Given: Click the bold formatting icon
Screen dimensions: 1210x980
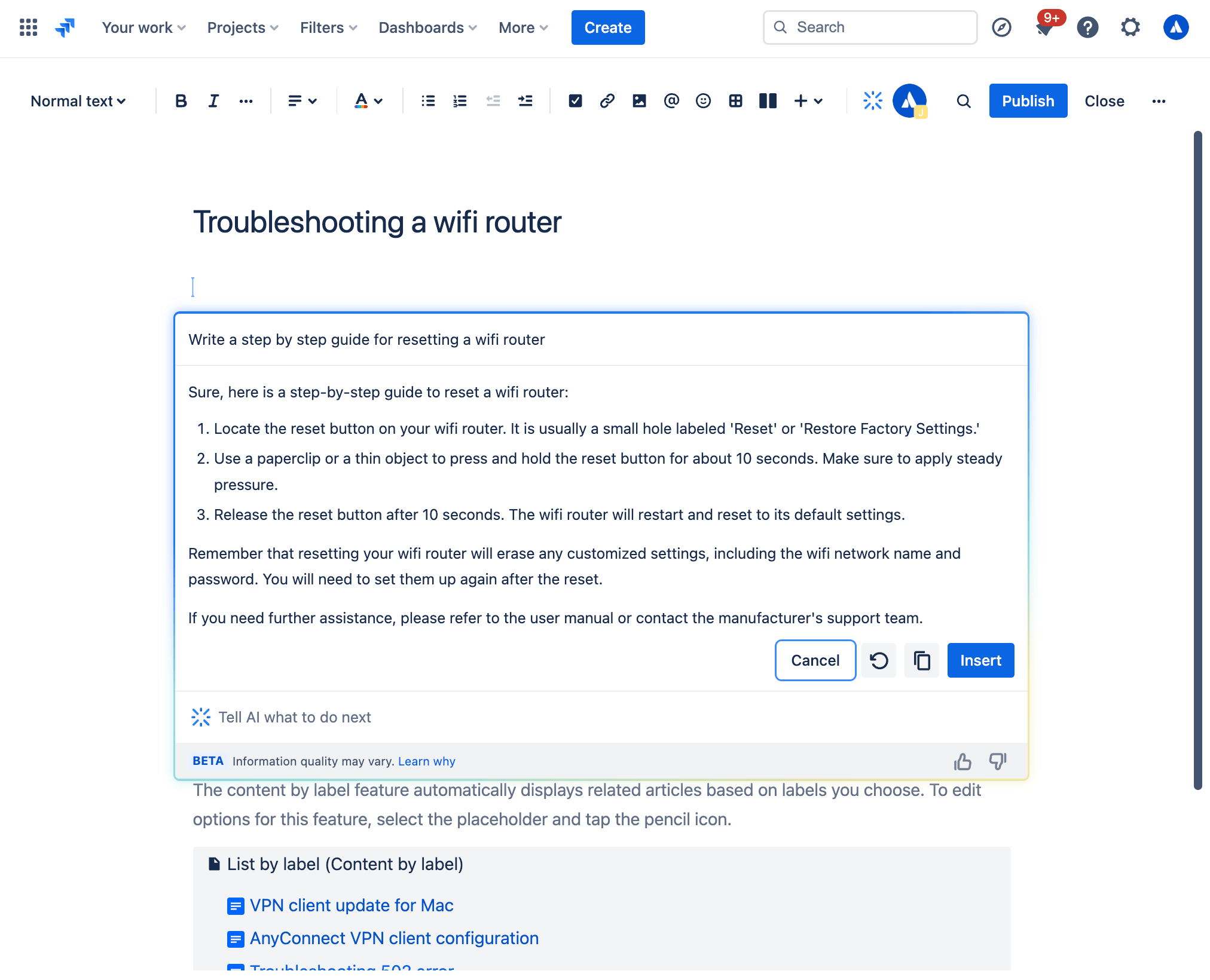Looking at the screenshot, I should click(178, 100).
